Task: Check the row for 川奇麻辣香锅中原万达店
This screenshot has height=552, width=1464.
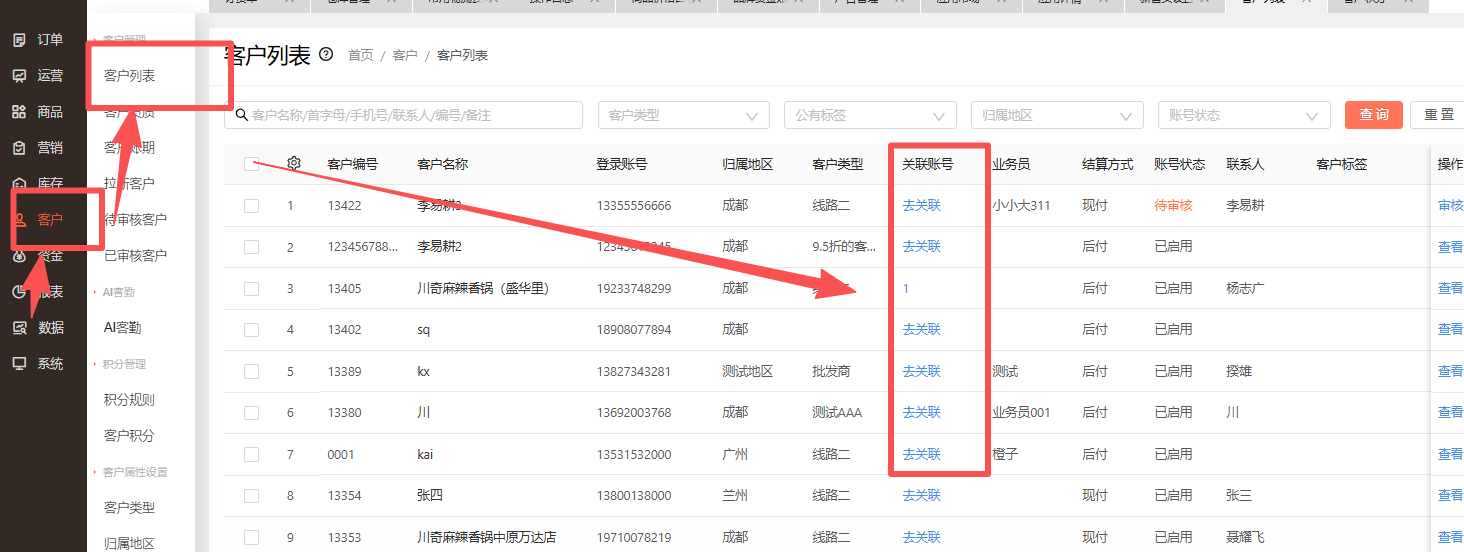Action: click(x=251, y=538)
